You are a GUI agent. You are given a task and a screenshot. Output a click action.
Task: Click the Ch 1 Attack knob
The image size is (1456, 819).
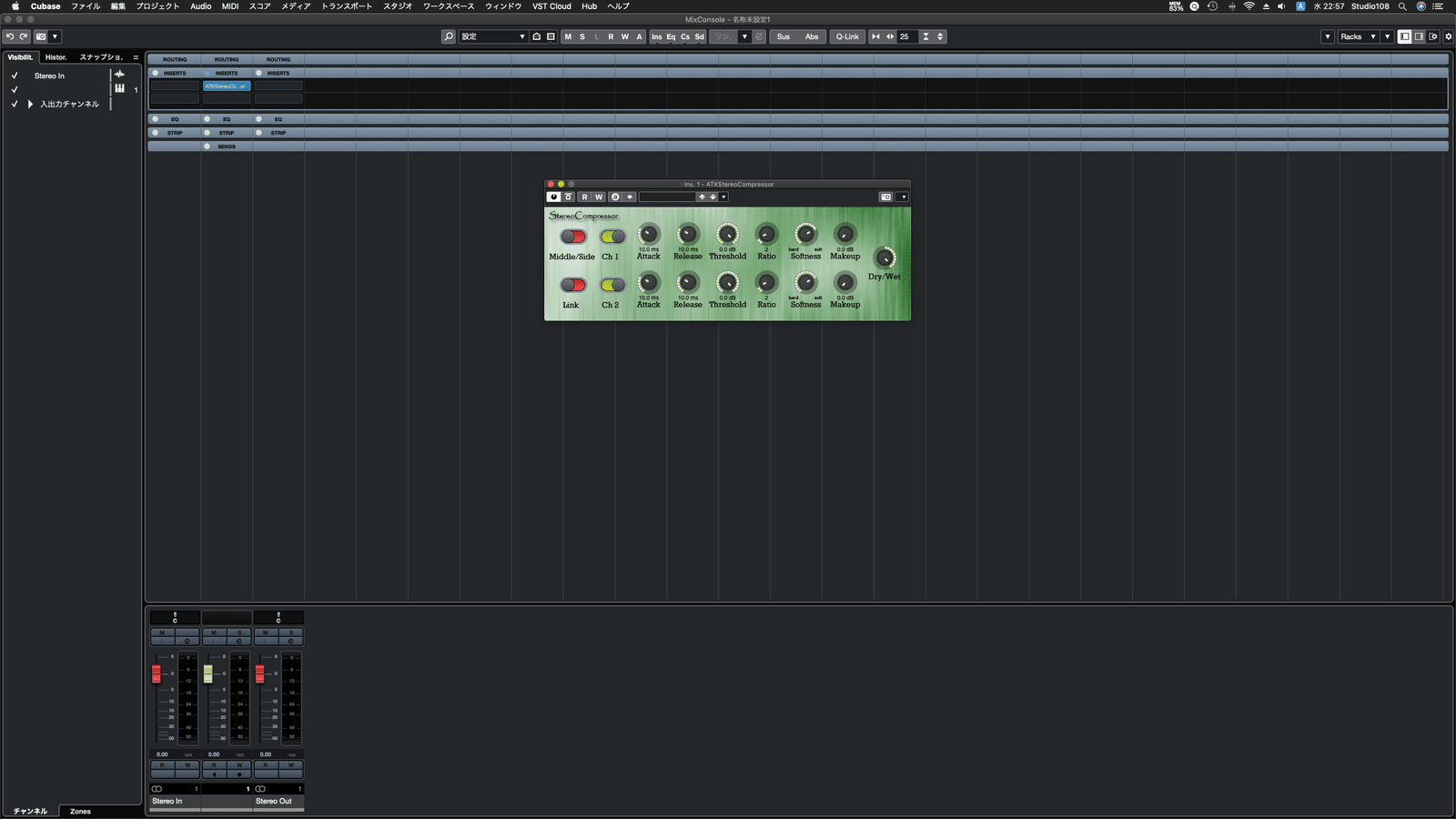click(x=649, y=234)
